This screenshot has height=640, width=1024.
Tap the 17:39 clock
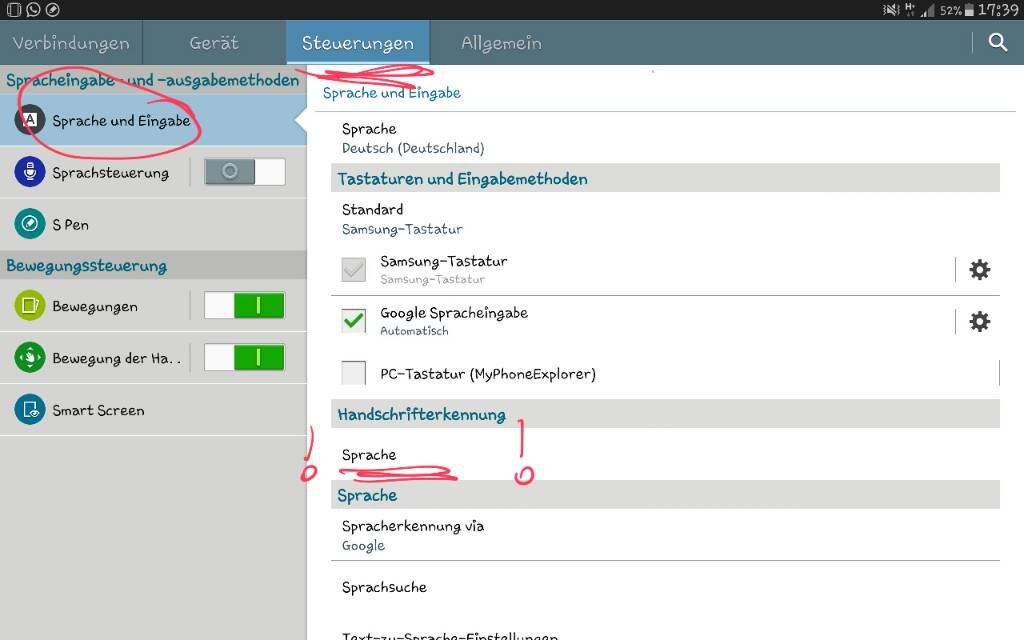click(x=997, y=10)
